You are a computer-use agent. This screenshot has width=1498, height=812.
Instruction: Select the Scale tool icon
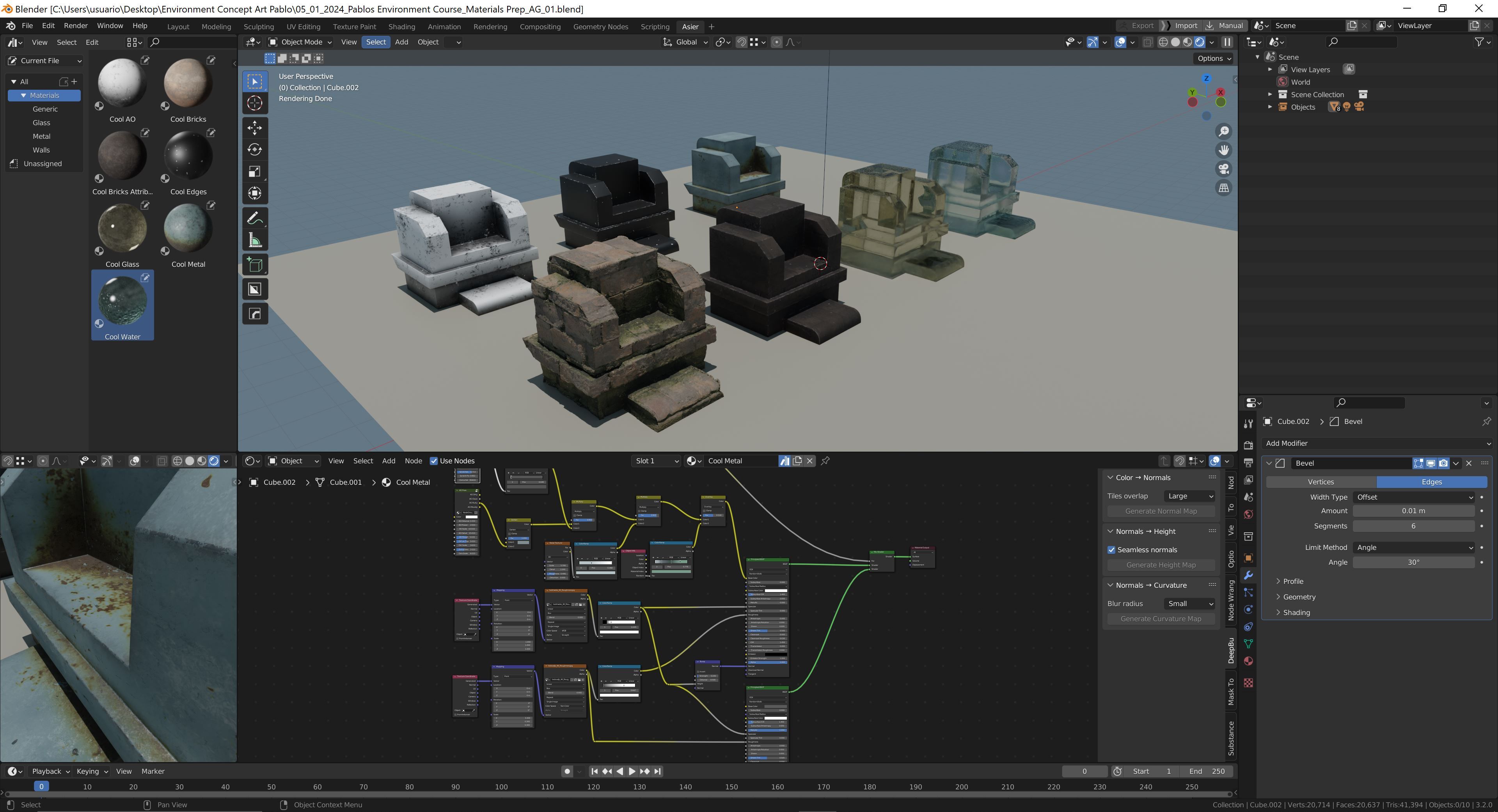pos(255,172)
